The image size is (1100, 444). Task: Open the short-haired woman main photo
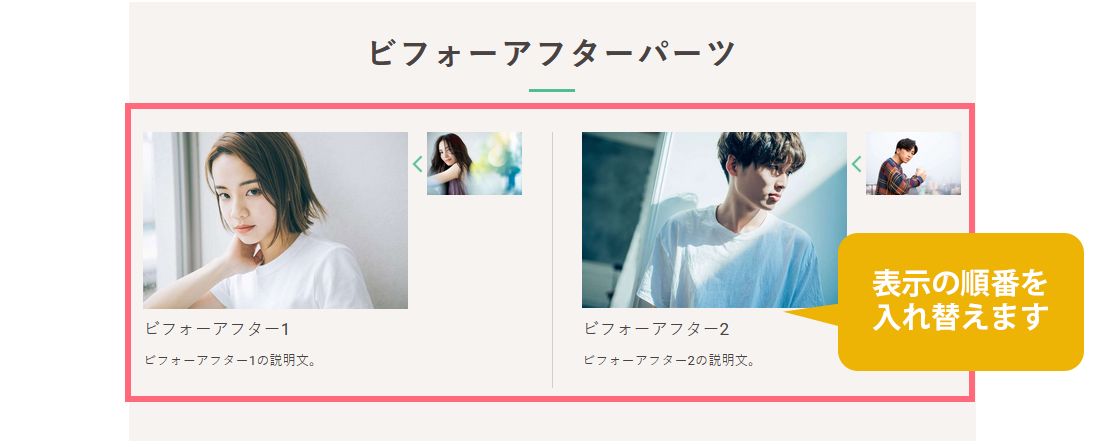pos(276,220)
